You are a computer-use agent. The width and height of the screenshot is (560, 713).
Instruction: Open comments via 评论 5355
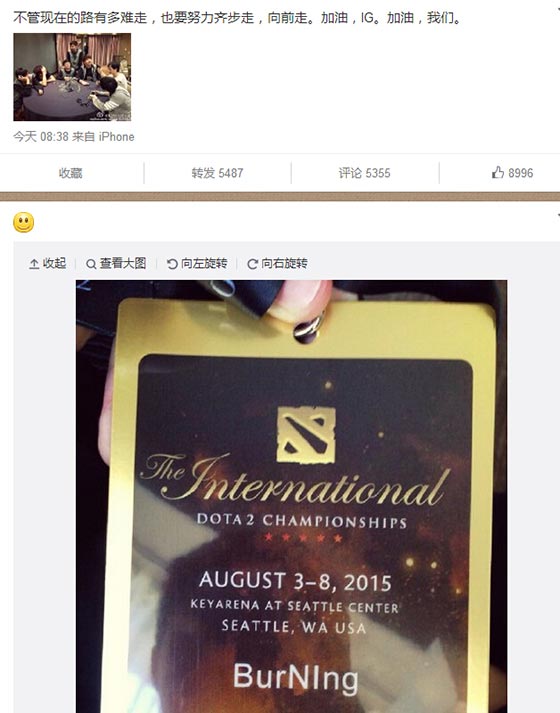(364, 173)
